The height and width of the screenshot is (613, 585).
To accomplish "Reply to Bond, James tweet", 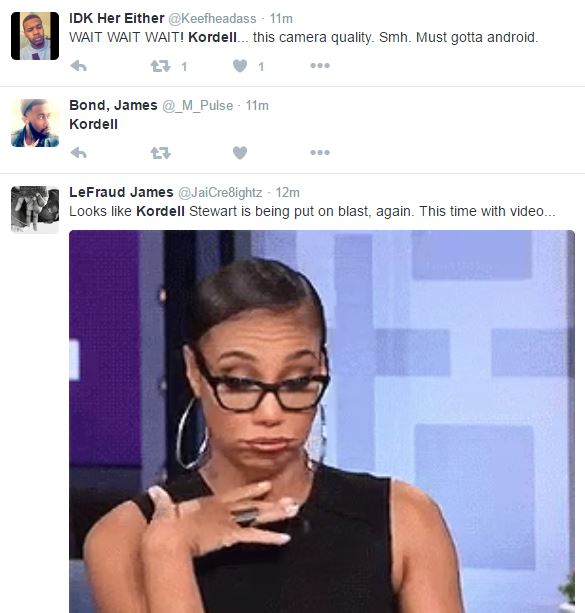I will pyautogui.click(x=79, y=153).
